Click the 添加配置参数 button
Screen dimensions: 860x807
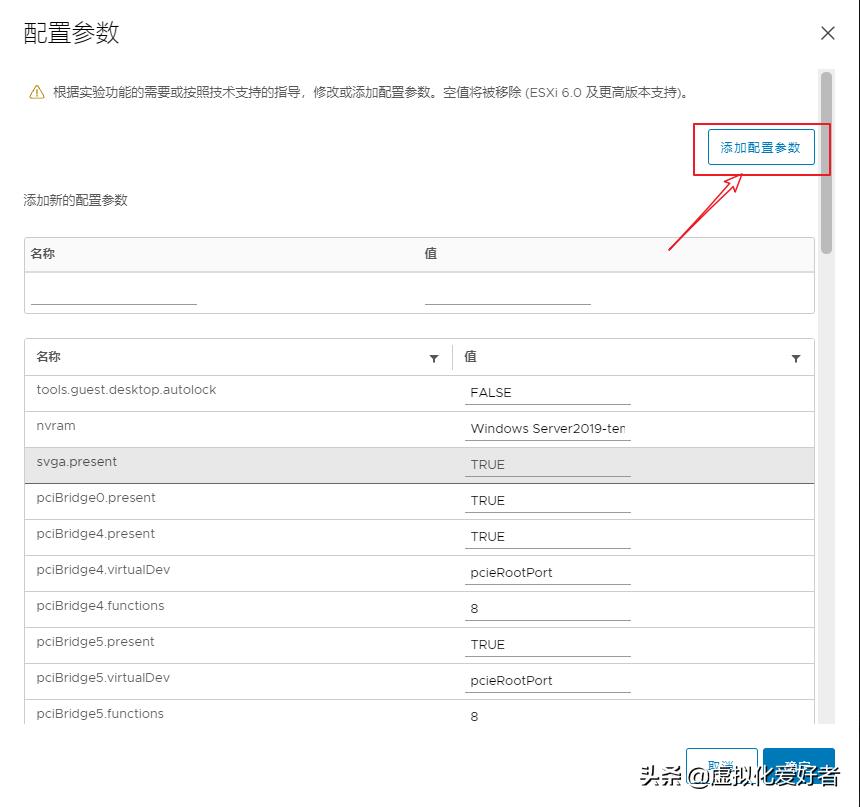pos(762,146)
